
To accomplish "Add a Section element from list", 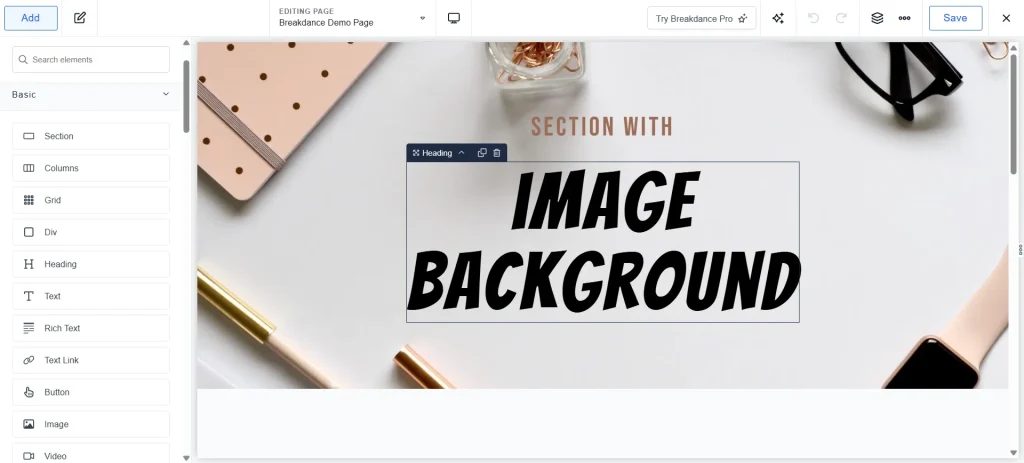I will 91,136.
